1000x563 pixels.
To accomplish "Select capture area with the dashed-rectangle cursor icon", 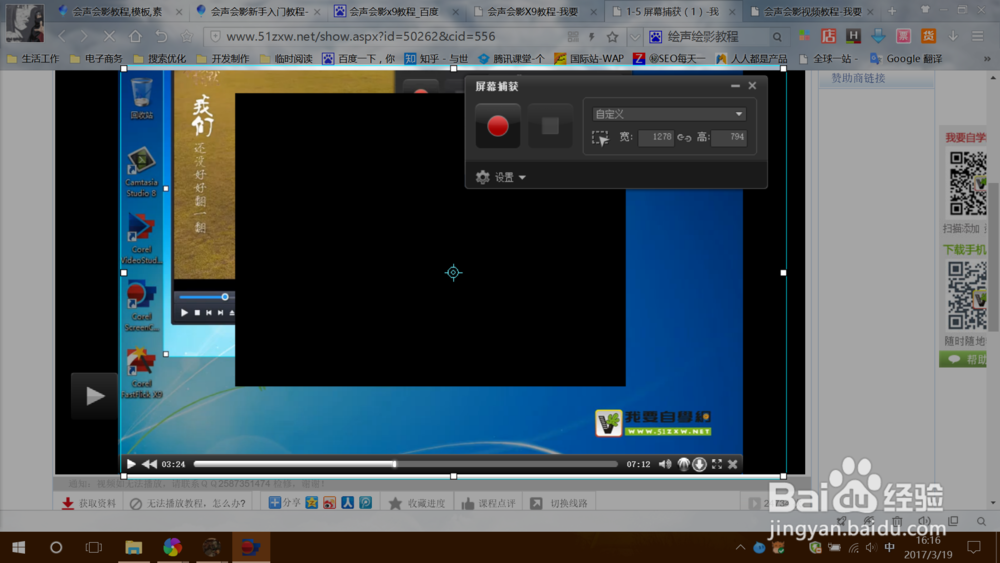I will (600, 138).
